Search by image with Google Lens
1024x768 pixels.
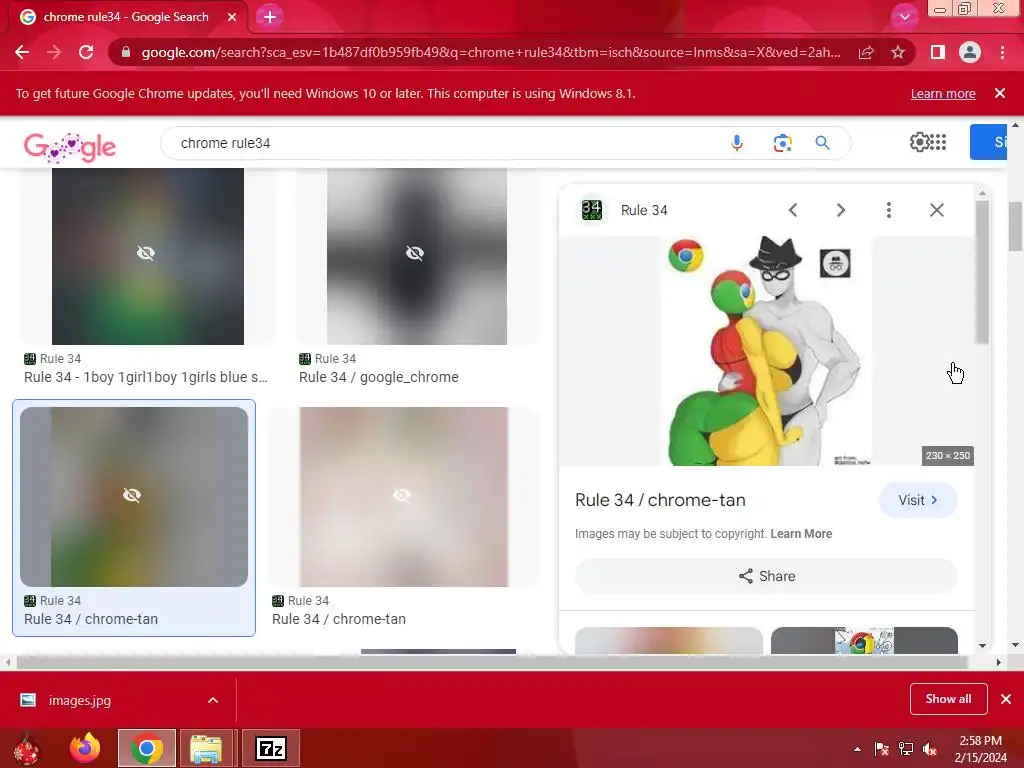tap(782, 143)
